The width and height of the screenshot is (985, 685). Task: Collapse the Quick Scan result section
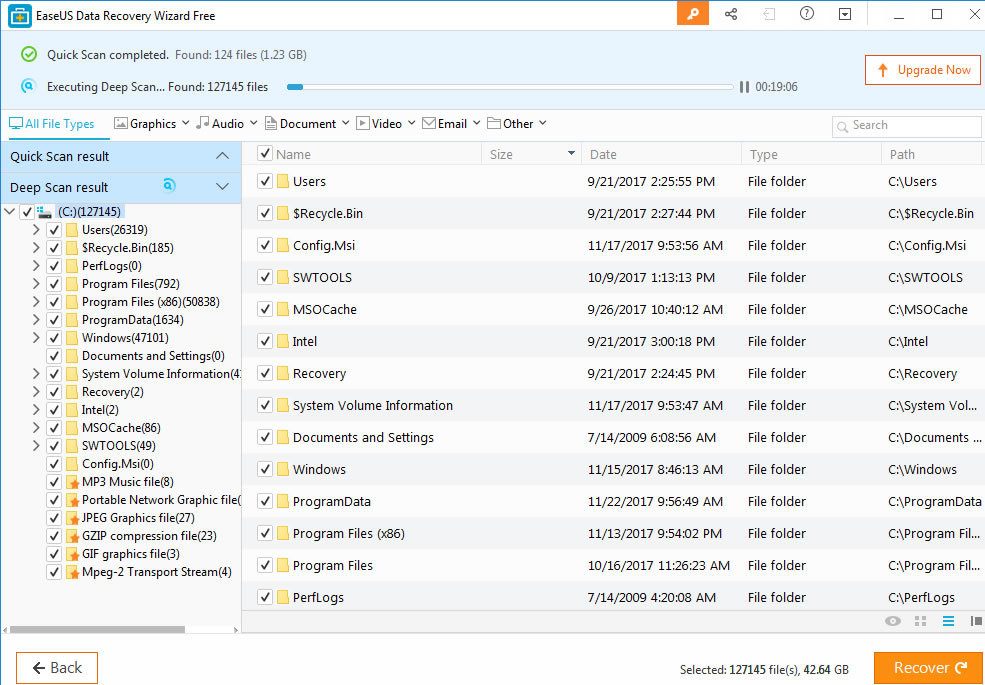222,156
